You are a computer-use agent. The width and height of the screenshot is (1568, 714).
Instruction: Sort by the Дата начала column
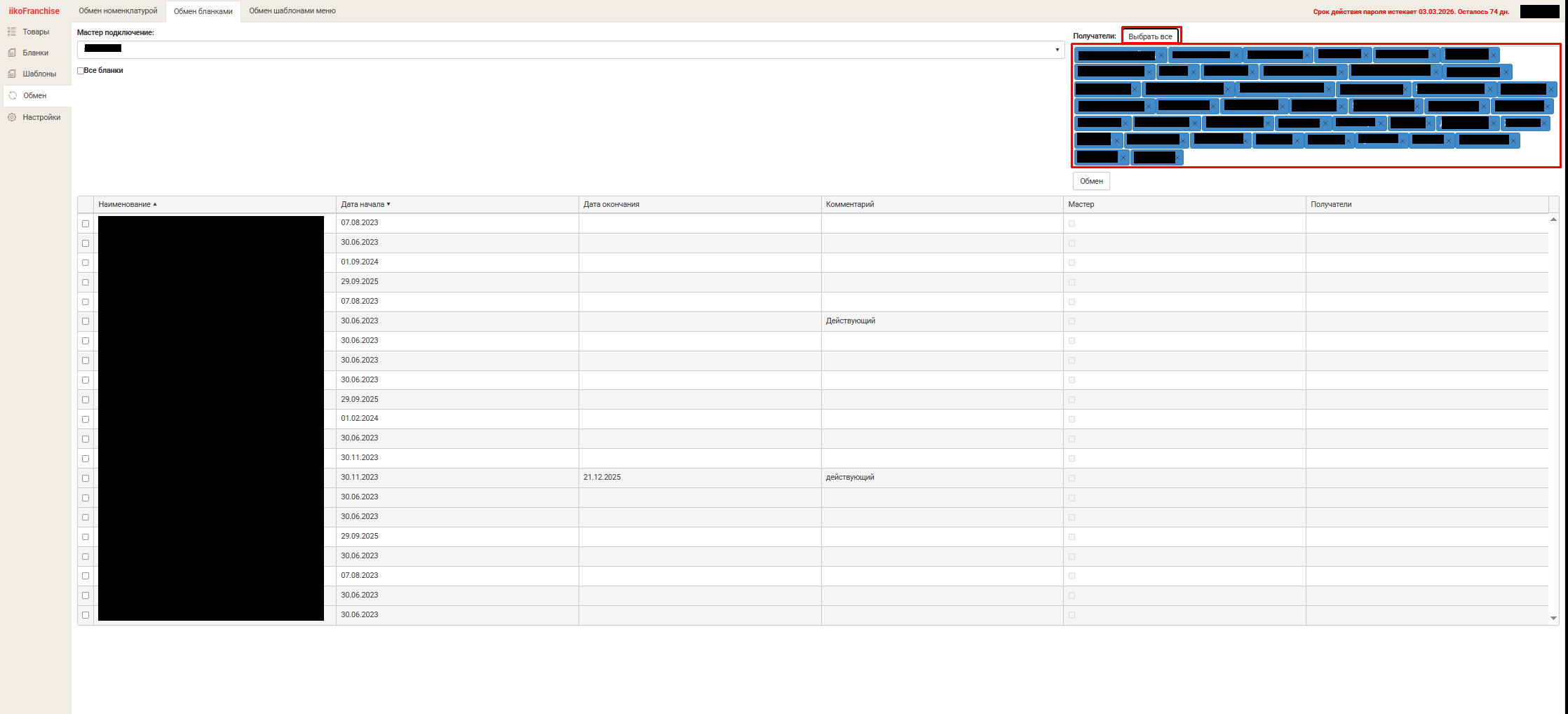tap(457, 204)
